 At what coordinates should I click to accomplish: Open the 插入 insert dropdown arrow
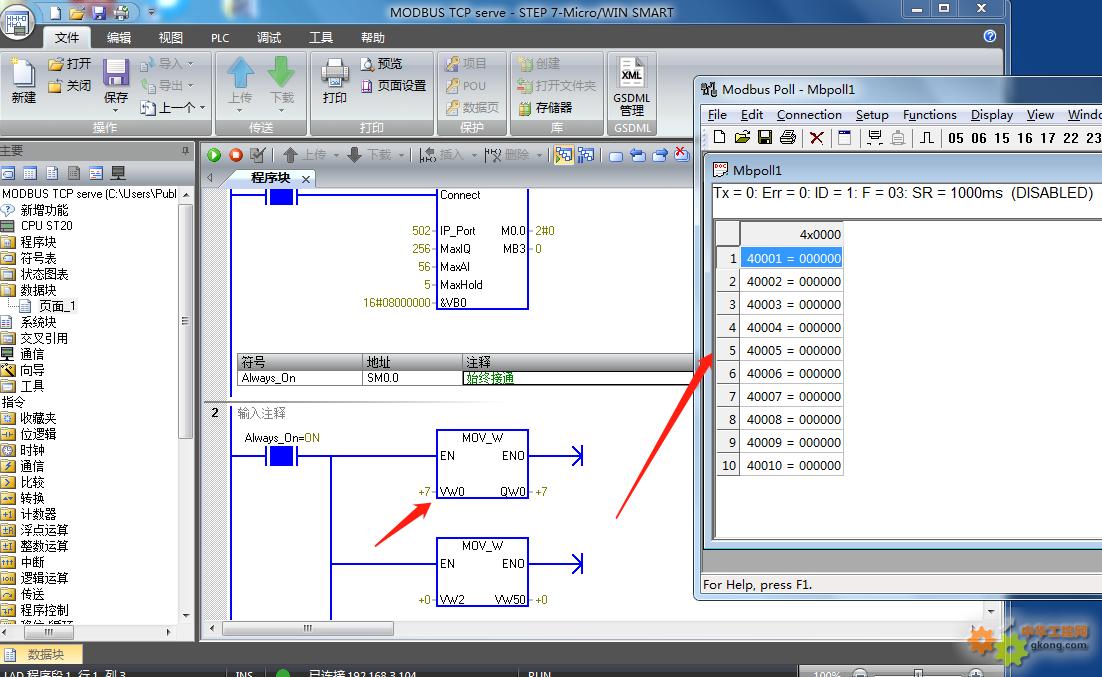pyautogui.click(x=474, y=155)
